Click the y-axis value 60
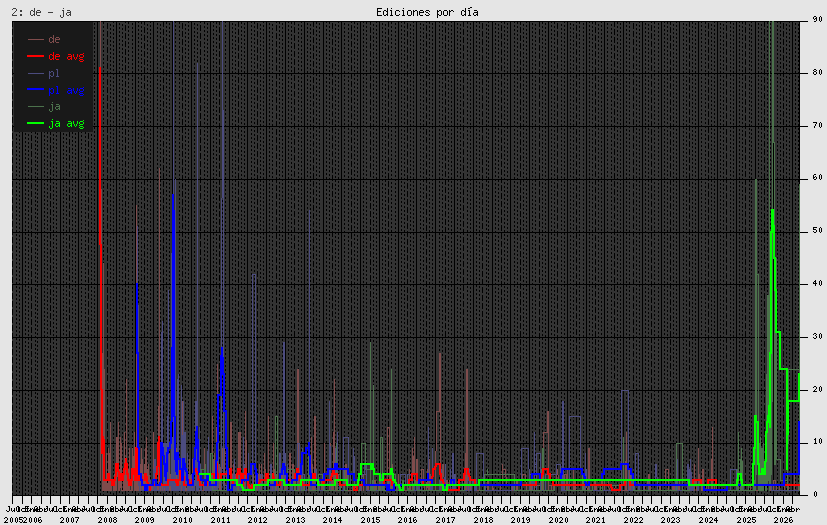This screenshot has height=525, width=827. (x=818, y=177)
